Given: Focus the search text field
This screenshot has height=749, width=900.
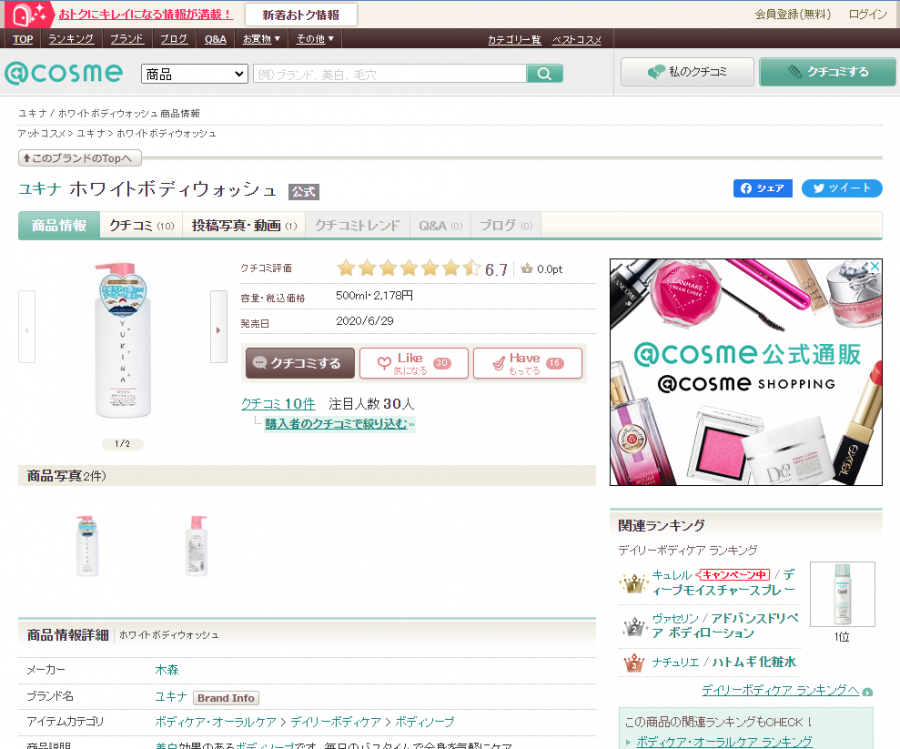Looking at the screenshot, I should (390, 73).
